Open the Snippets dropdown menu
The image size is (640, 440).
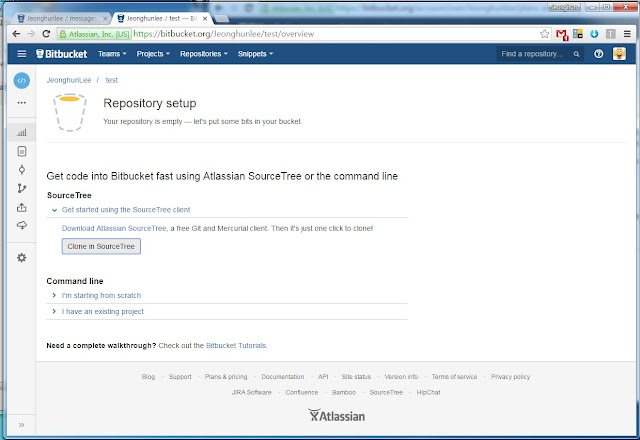[x=256, y=54]
